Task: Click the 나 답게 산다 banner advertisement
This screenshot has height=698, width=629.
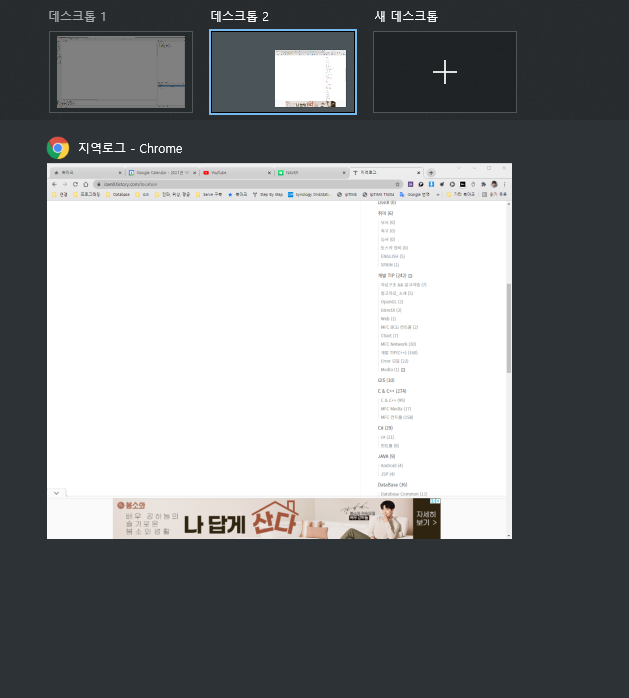Action: tap(276, 519)
